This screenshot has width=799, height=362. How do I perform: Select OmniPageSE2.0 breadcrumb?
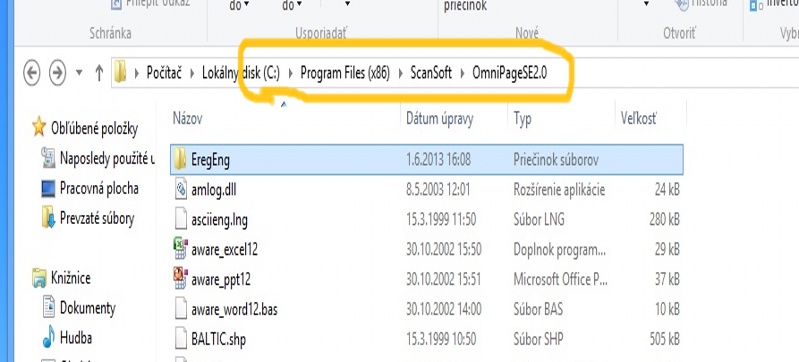pos(510,73)
